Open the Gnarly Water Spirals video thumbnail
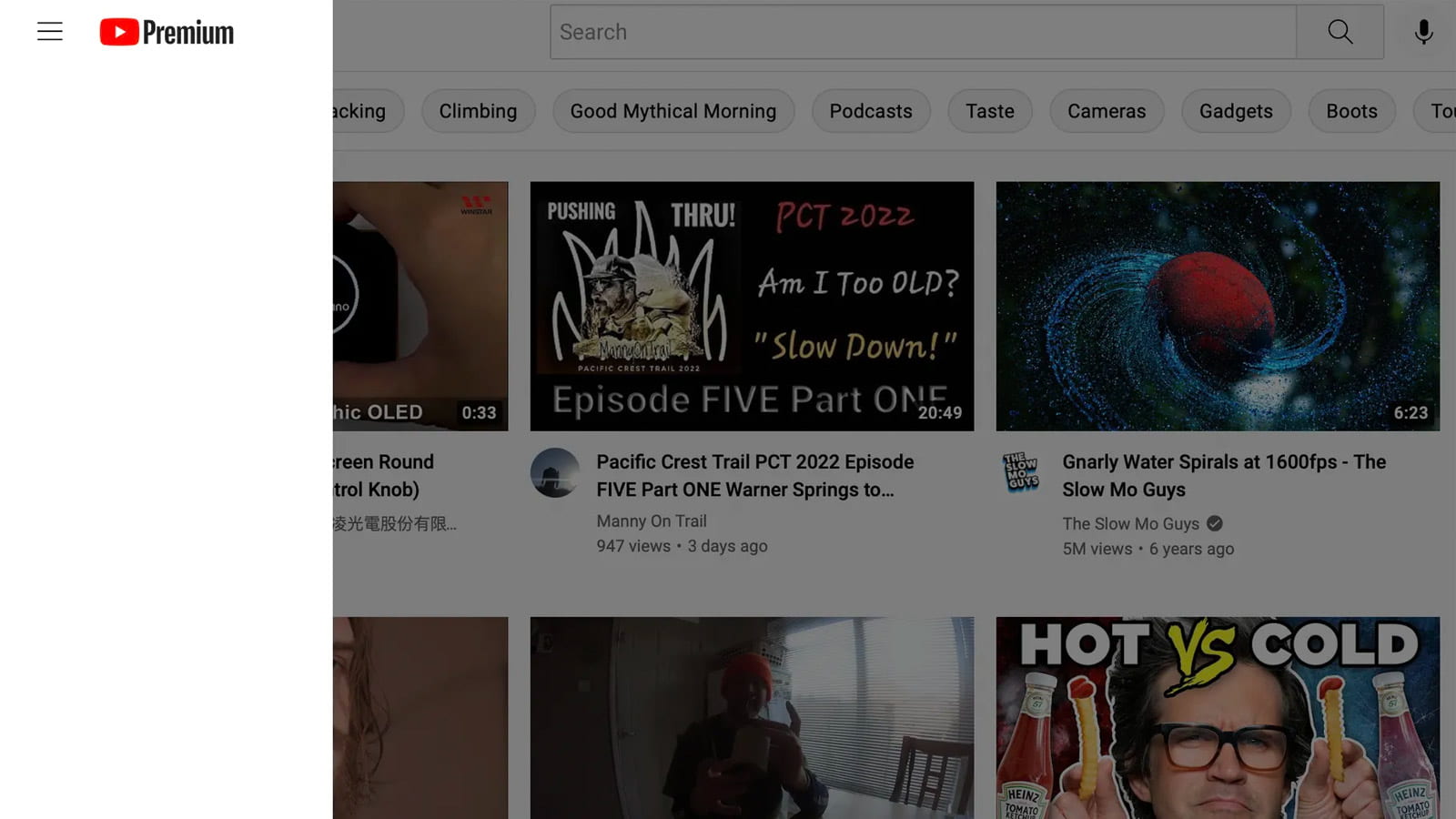 click(x=1217, y=306)
